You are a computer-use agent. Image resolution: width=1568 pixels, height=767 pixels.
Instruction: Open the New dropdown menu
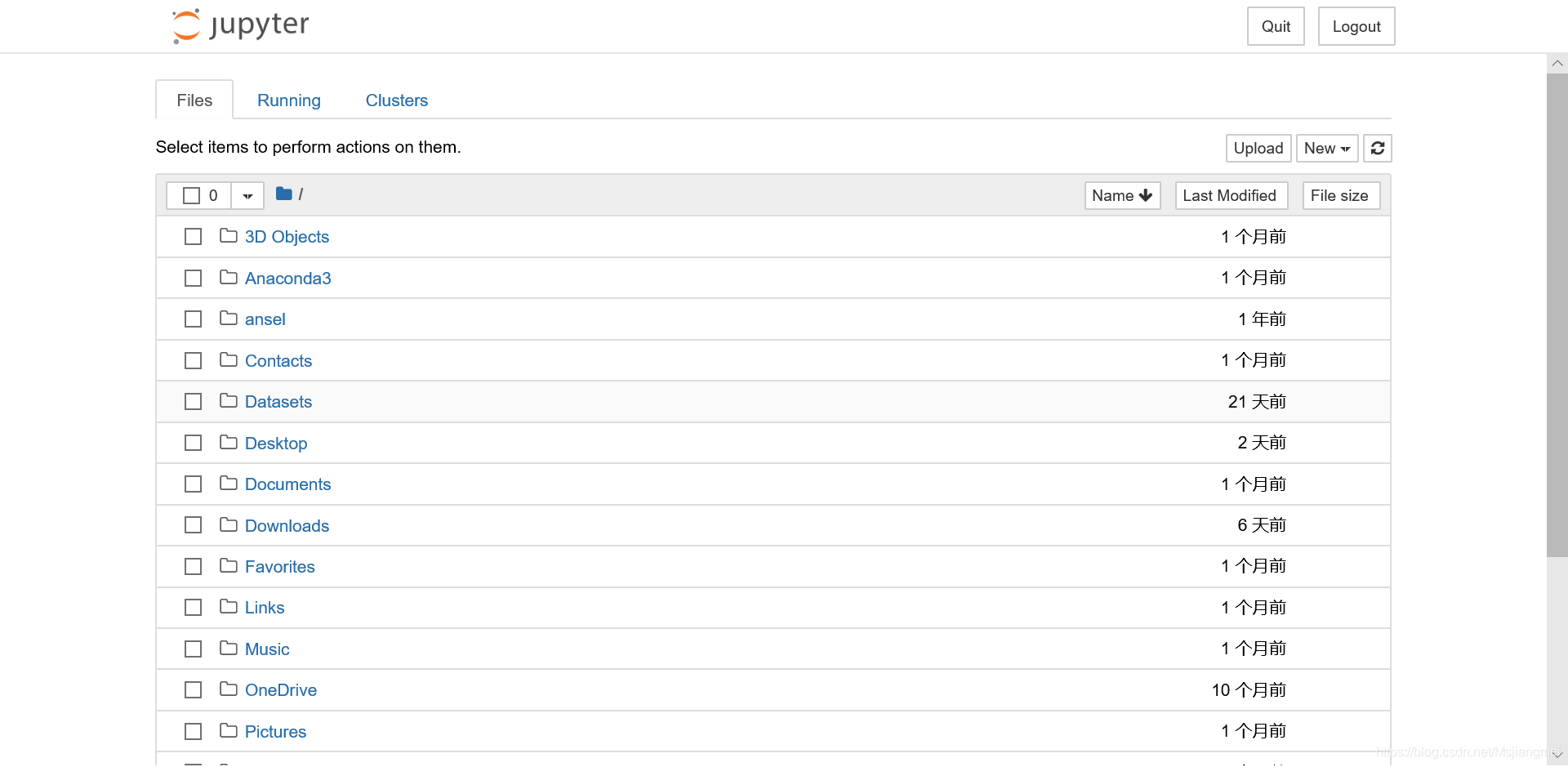(1327, 149)
